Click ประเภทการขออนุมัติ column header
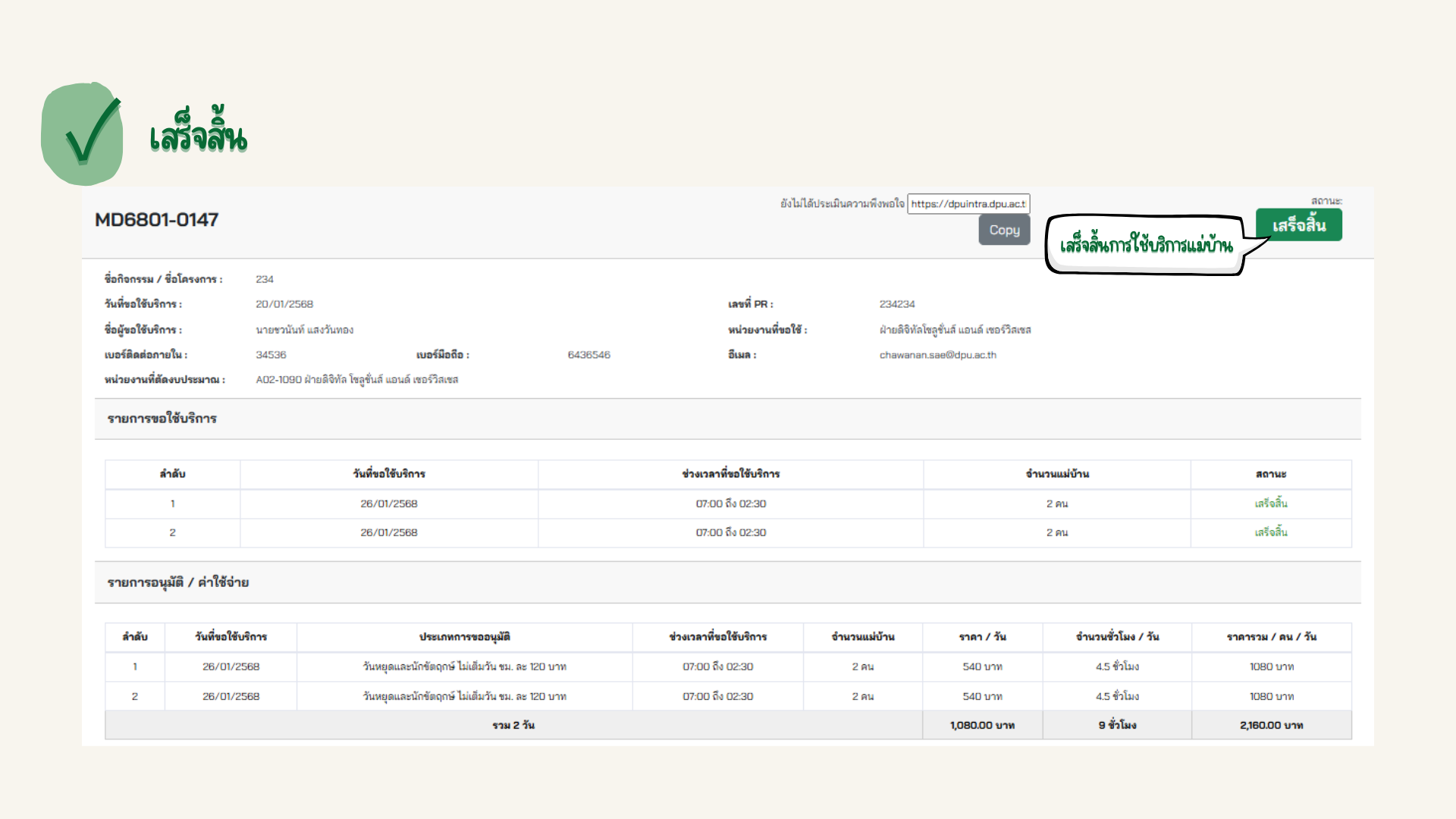 pyautogui.click(x=465, y=637)
